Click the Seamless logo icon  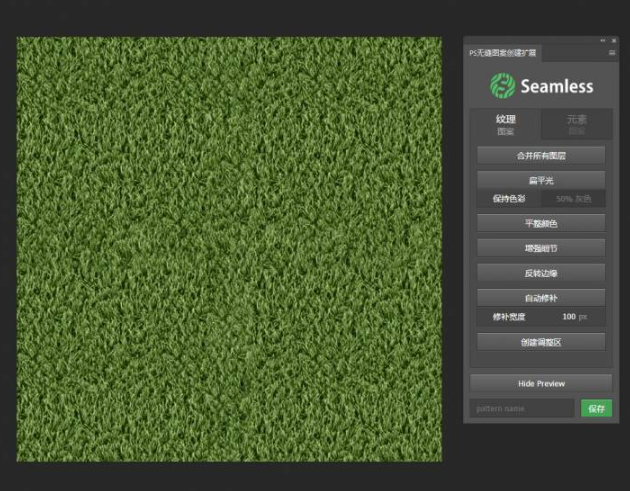click(x=502, y=86)
